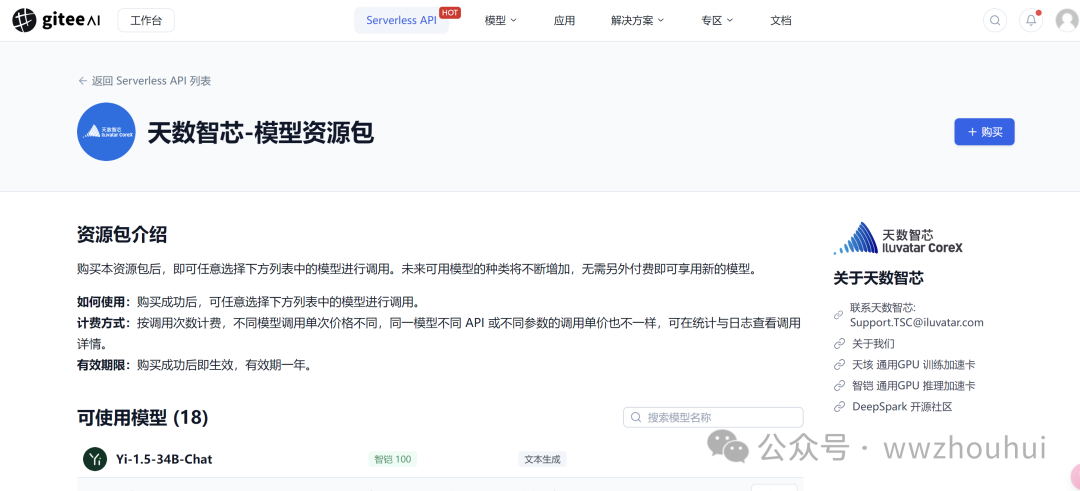The height and width of the screenshot is (491, 1080).
Task: Click the 可使用模型 (18) heading
Action: (x=143, y=417)
